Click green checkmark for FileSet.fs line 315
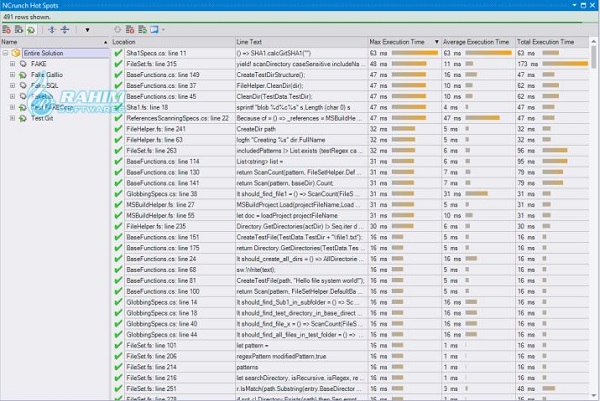This screenshot has width=600, height=401. tap(118, 64)
